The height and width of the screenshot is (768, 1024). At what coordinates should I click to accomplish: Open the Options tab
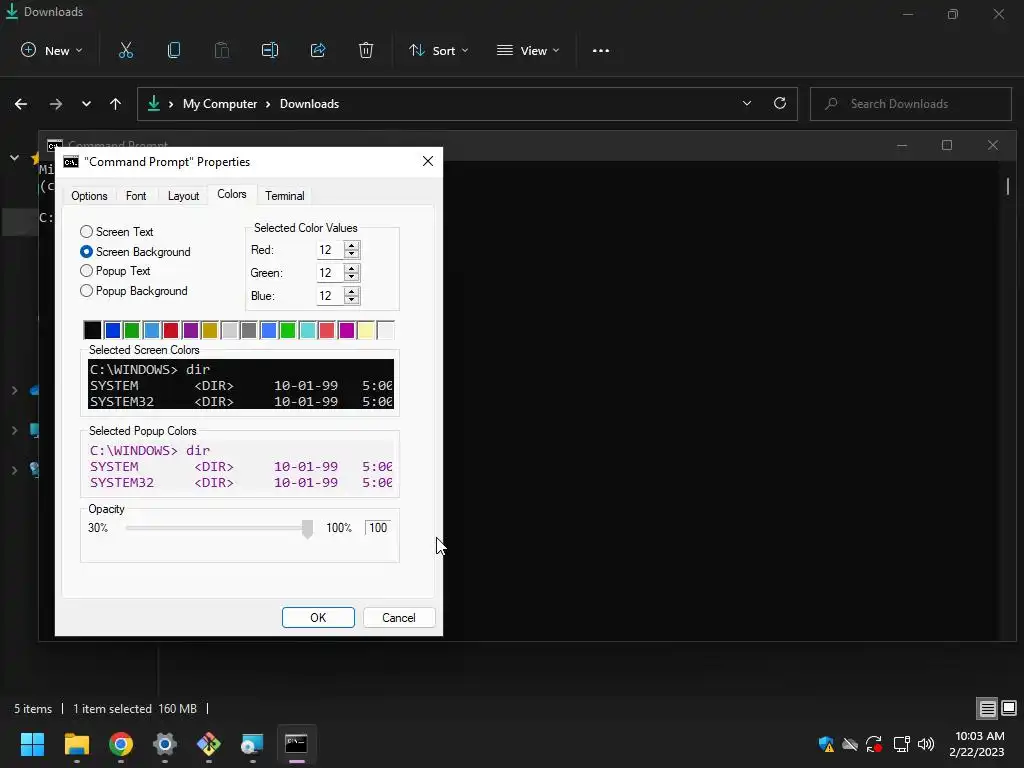tap(89, 196)
